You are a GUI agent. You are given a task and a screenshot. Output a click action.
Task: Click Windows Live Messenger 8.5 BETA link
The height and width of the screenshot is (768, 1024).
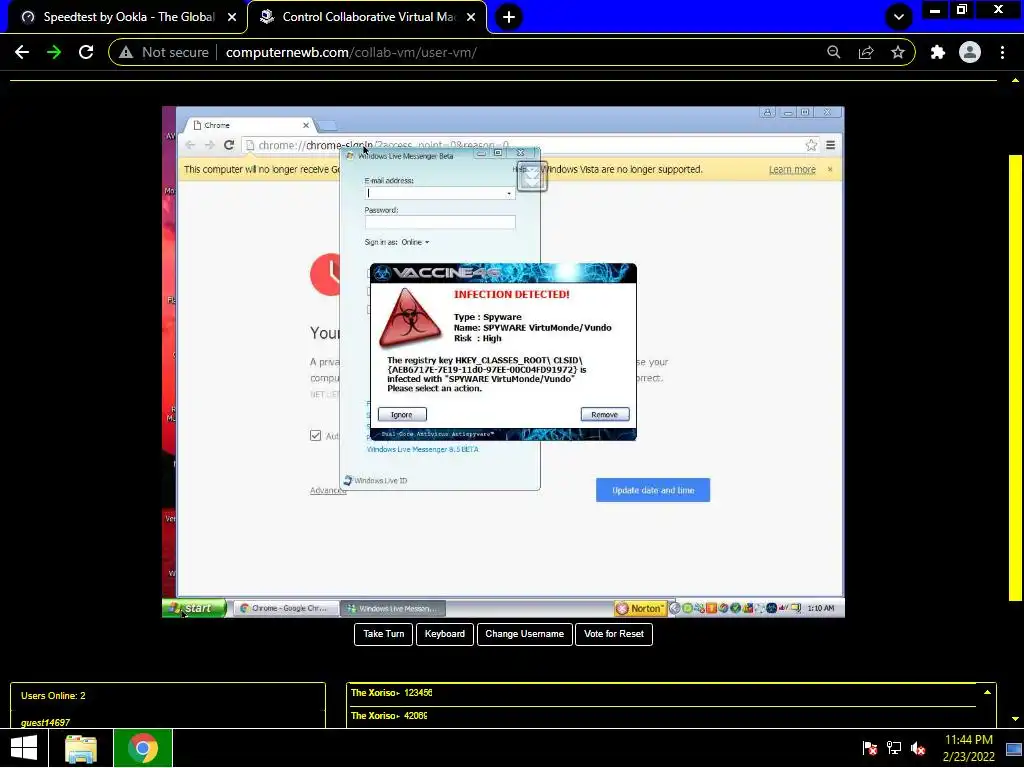coord(423,449)
